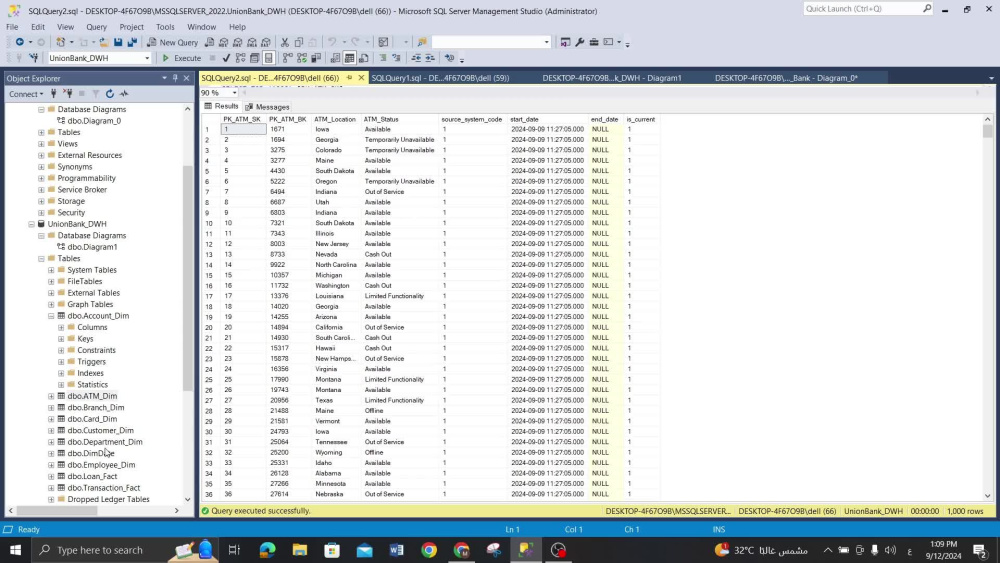Image resolution: width=1000 pixels, height=563 pixels.
Task: Toggle Results to Text icon
Action: (x=335, y=58)
